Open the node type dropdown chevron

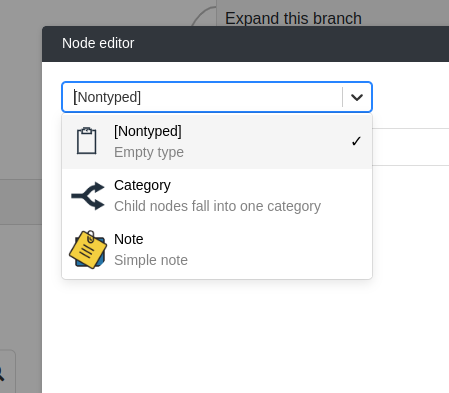pos(357,97)
